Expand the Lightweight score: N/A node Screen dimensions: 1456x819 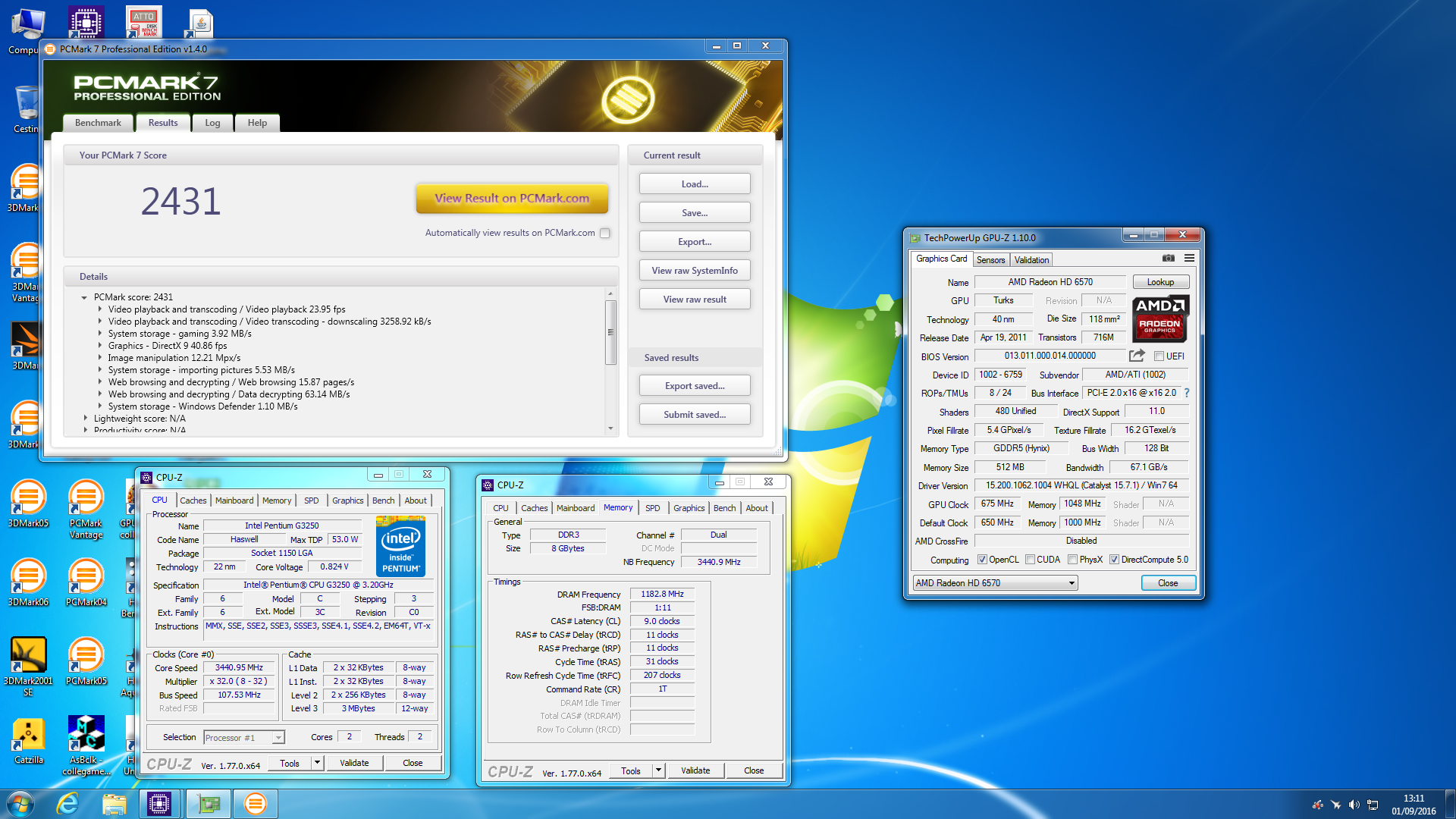(85, 418)
